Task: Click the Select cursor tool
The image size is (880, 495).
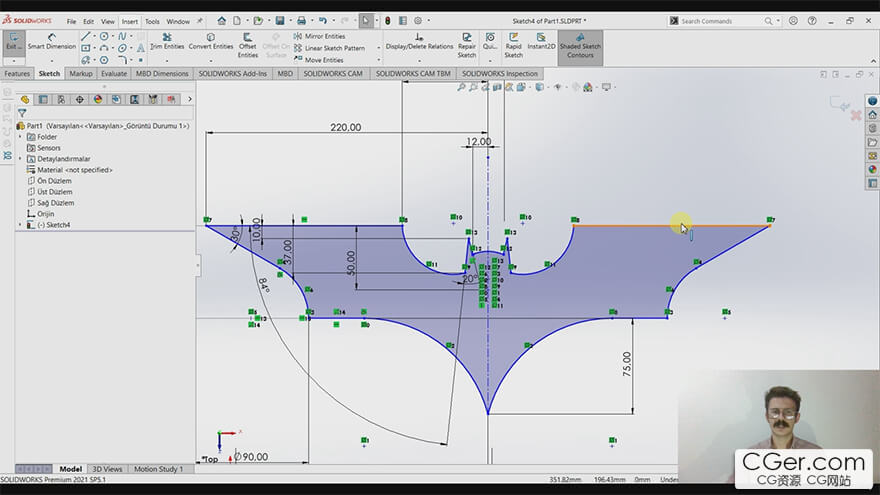Action: 365,21
